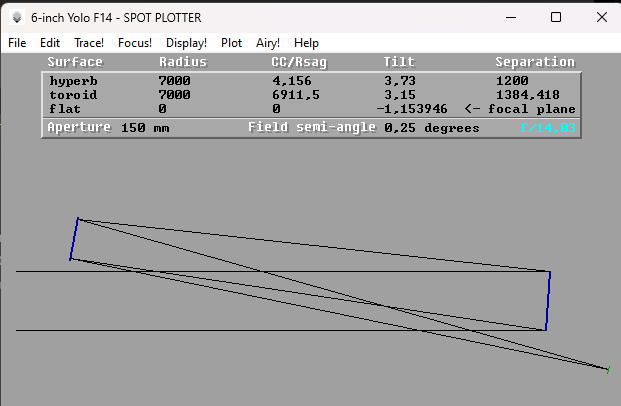Open the Plot menu
This screenshot has height=406, width=621.
point(231,43)
